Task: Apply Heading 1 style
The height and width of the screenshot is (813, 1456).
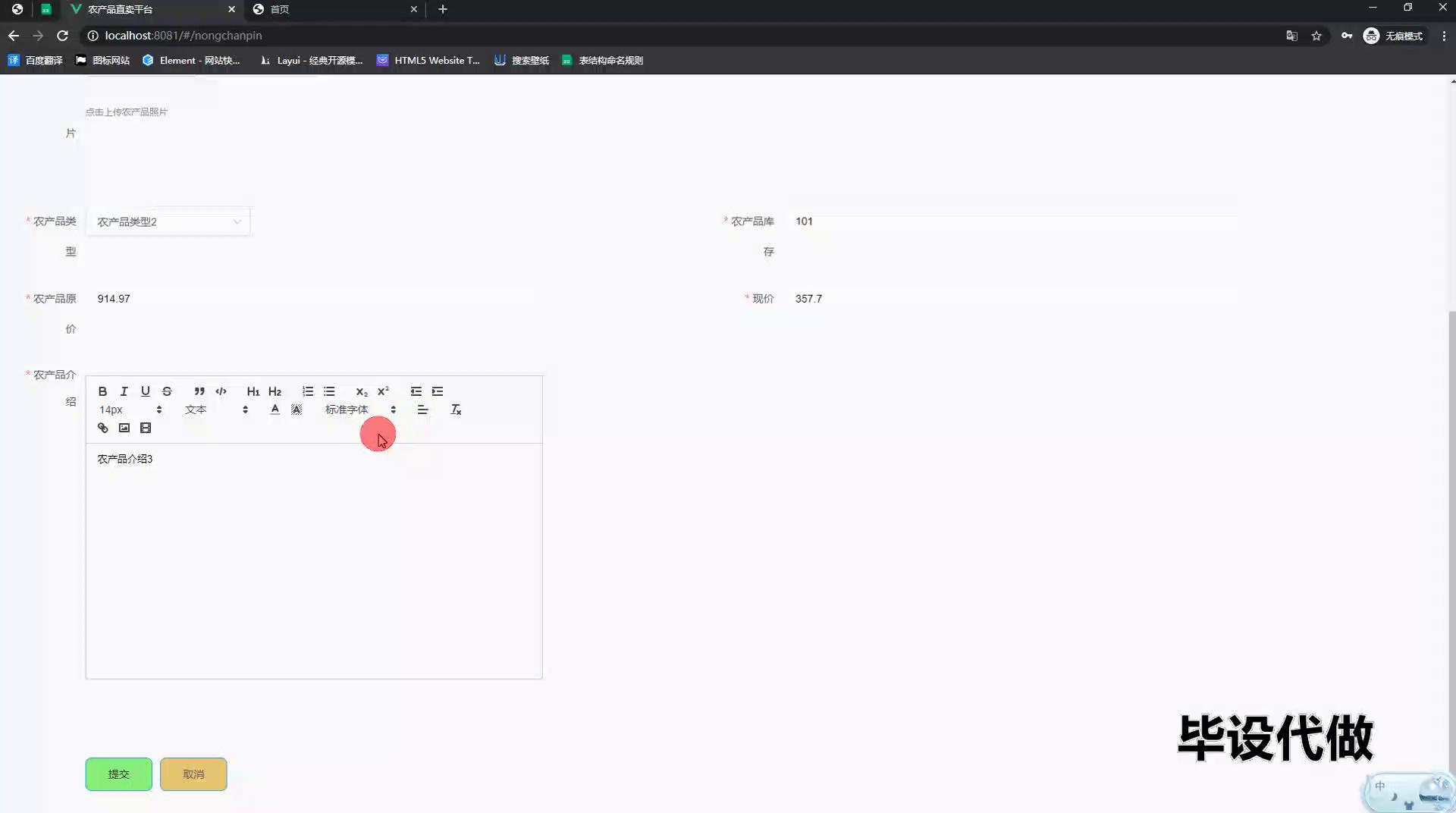Action: click(x=253, y=391)
